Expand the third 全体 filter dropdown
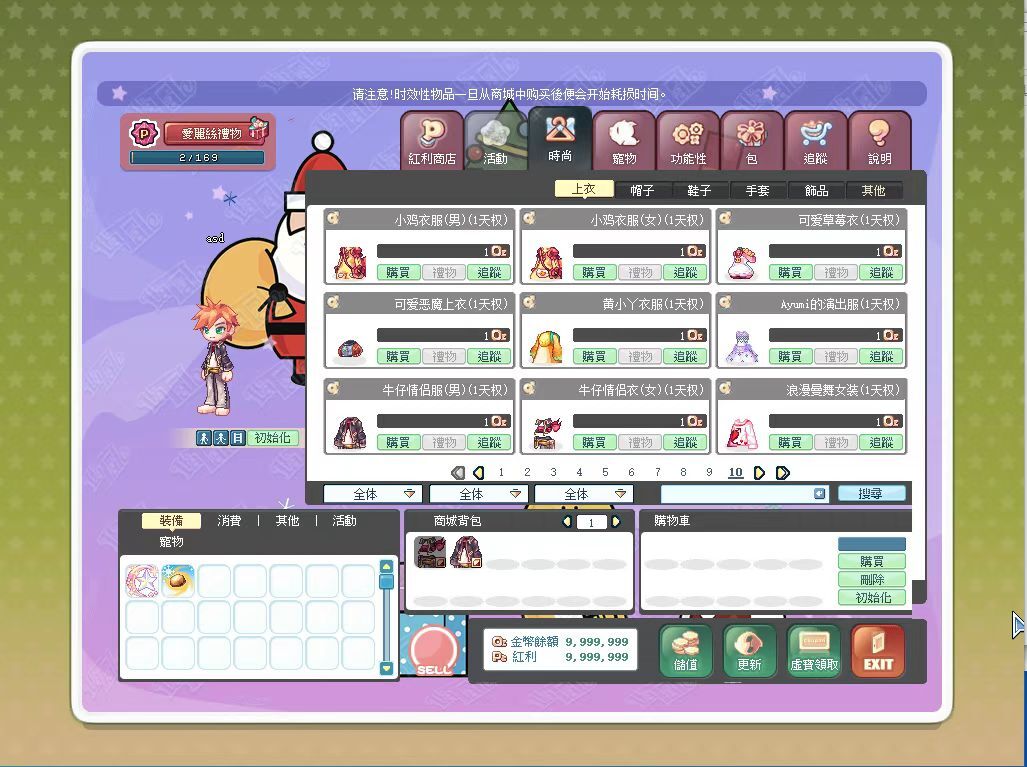This screenshot has width=1027, height=767. click(583, 494)
